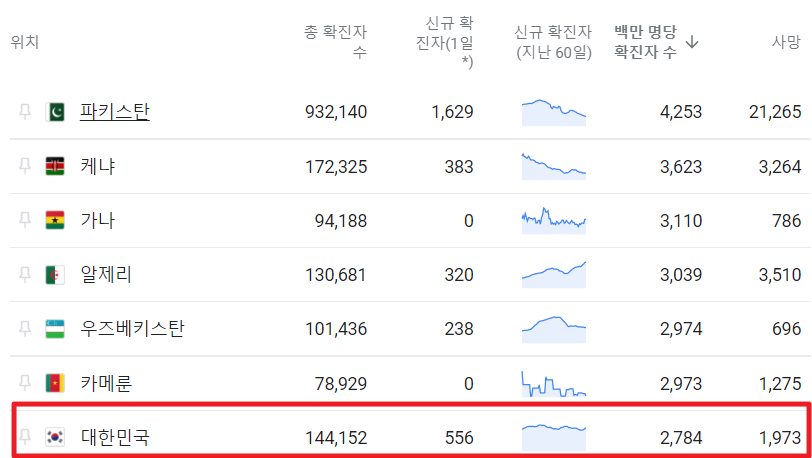Open the 파키스탄 60-day trend chart
The width and height of the screenshot is (812, 458).
click(x=554, y=112)
